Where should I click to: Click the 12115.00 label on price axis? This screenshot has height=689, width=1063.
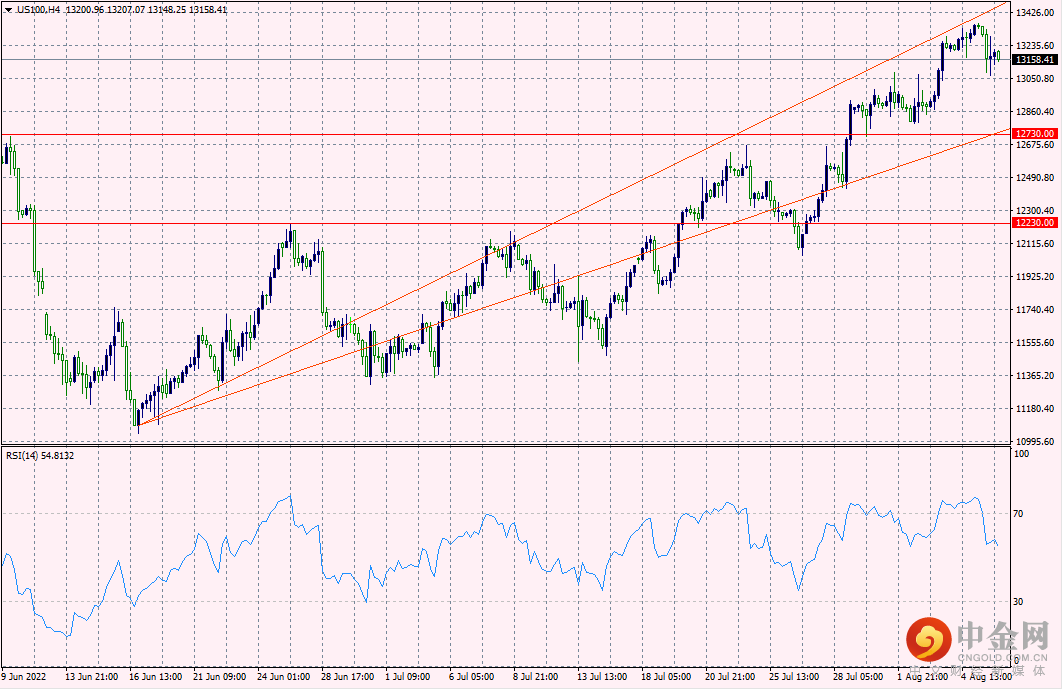point(1035,244)
